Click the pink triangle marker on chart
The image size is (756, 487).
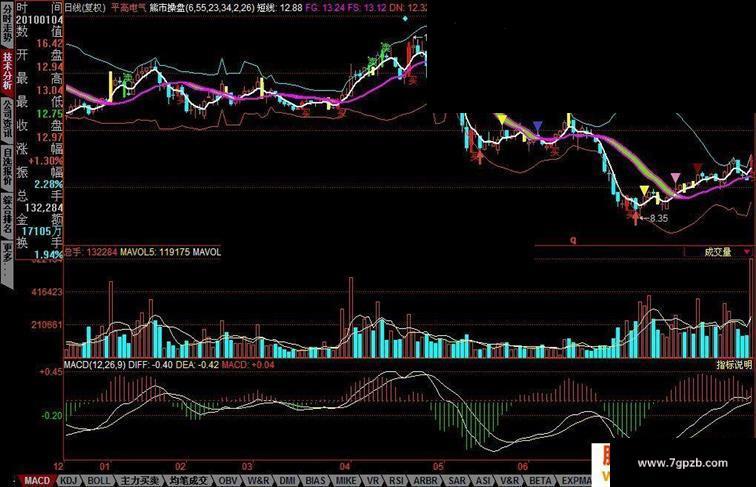[676, 177]
